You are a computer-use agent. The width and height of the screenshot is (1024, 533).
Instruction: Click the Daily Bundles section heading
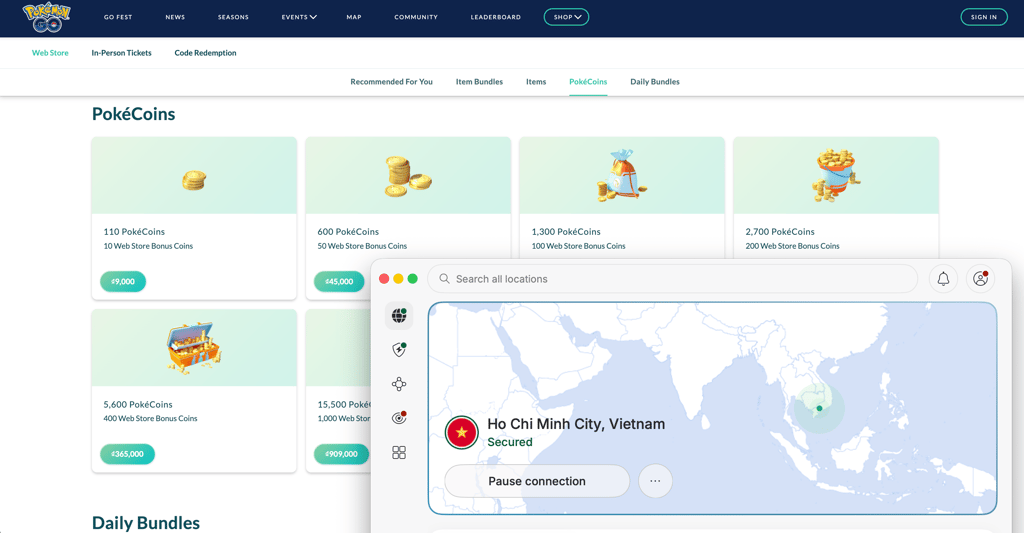[x=146, y=523]
